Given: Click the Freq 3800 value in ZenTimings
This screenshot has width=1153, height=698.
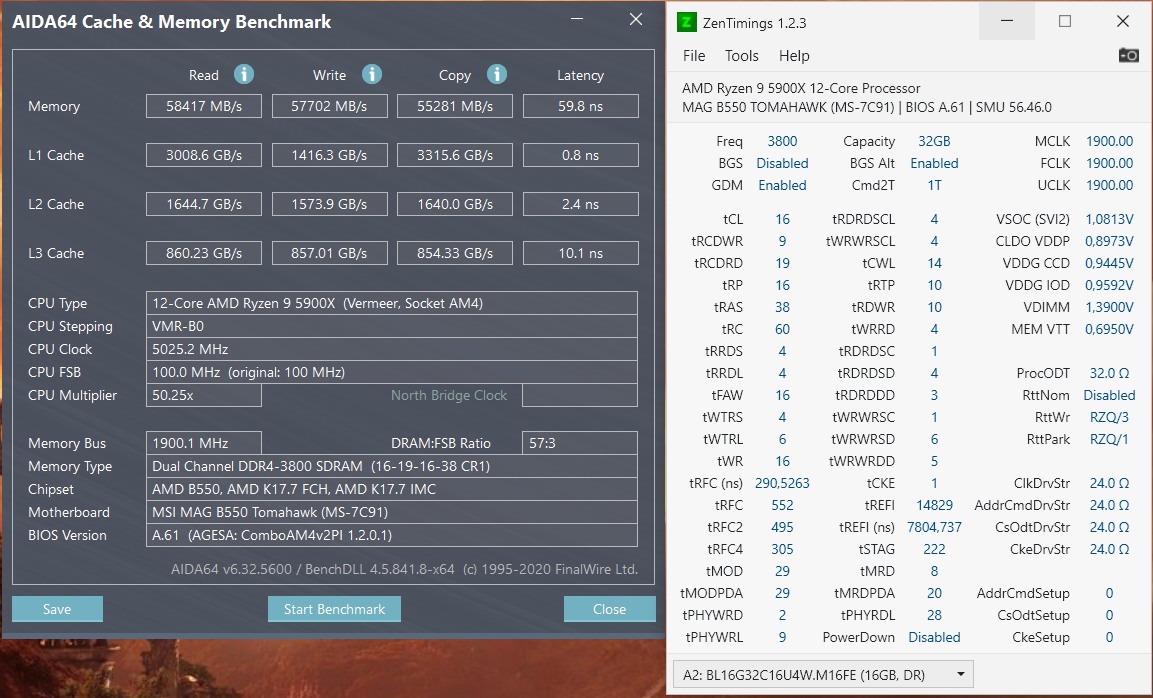Looking at the screenshot, I should (x=782, y=141).
